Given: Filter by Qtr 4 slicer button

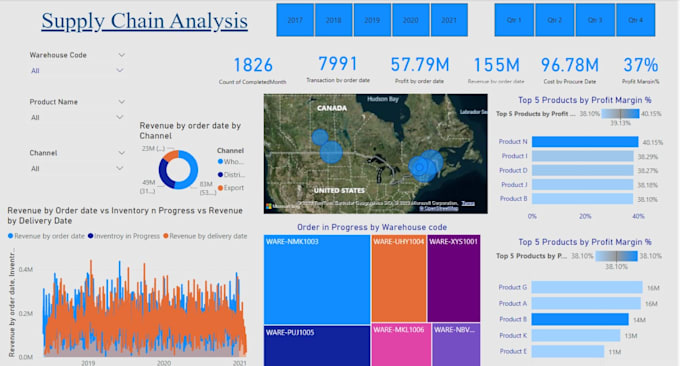Looking at the screenshot, I should tap(636, 20).
